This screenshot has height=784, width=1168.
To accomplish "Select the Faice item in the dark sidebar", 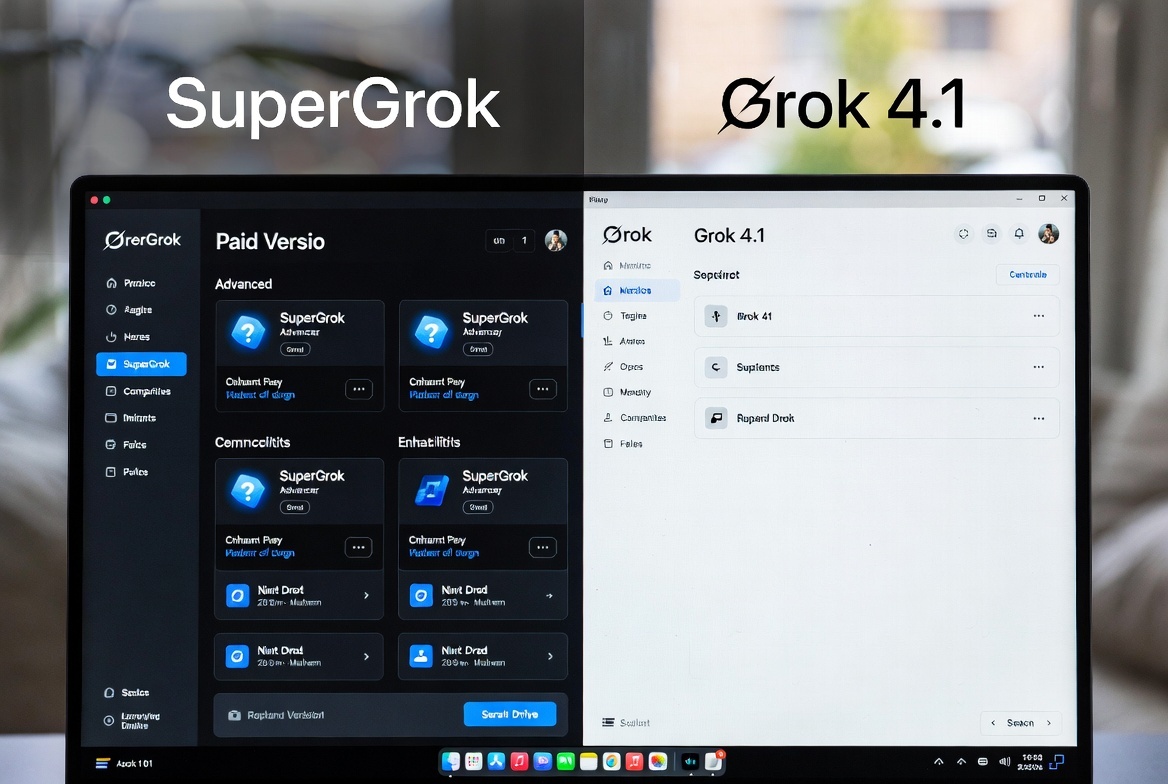I will click(126, 445).
